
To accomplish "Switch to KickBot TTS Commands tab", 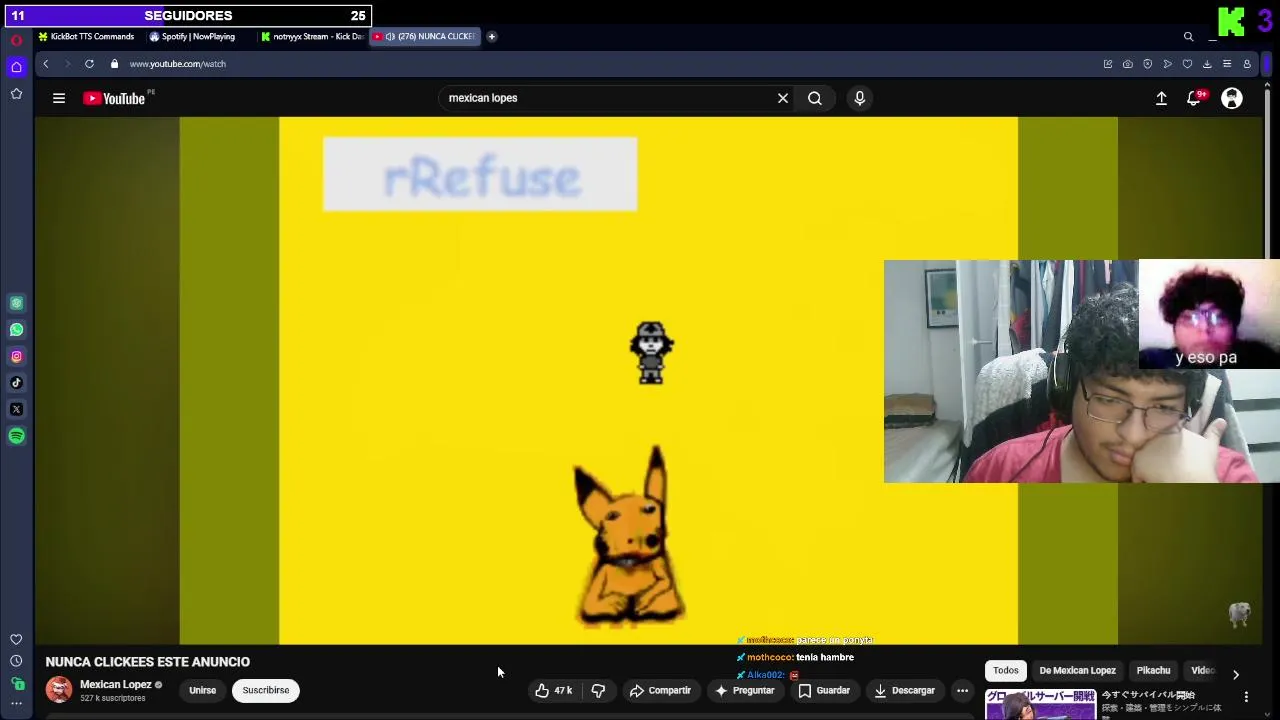I will click(x=86, y=37).
